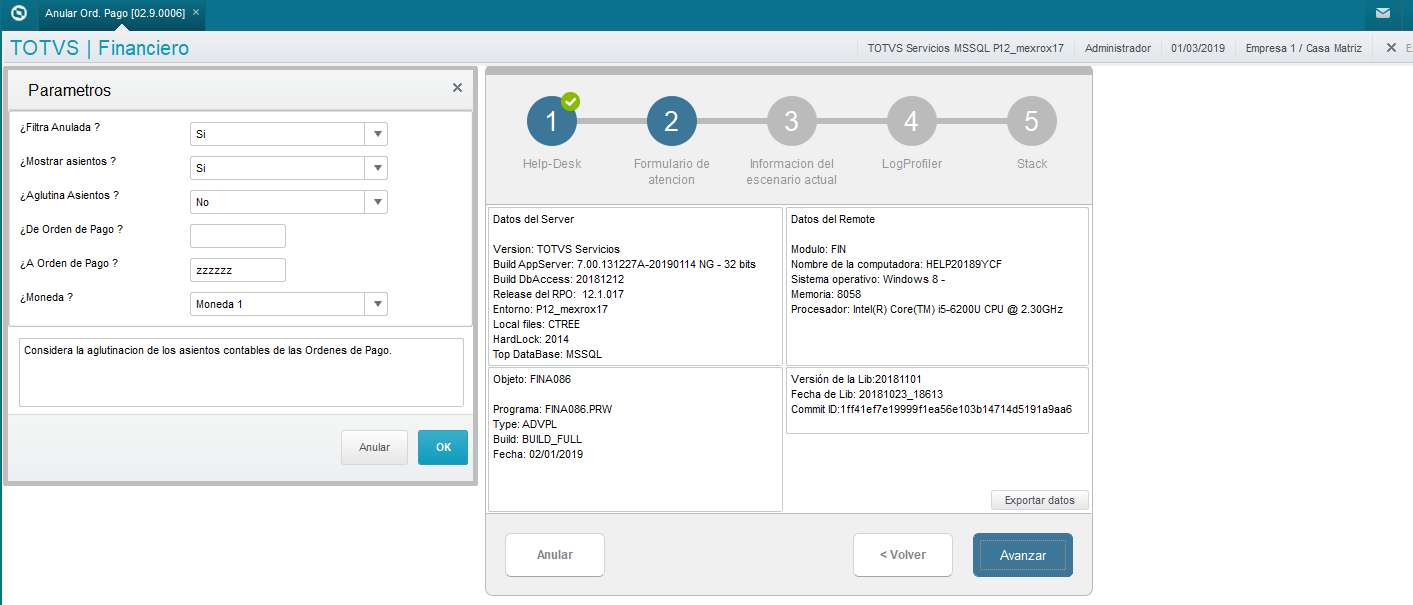Click the Objeto: FINA086 text
Screen dimensions: 1413x605
[x=531, y=379]
